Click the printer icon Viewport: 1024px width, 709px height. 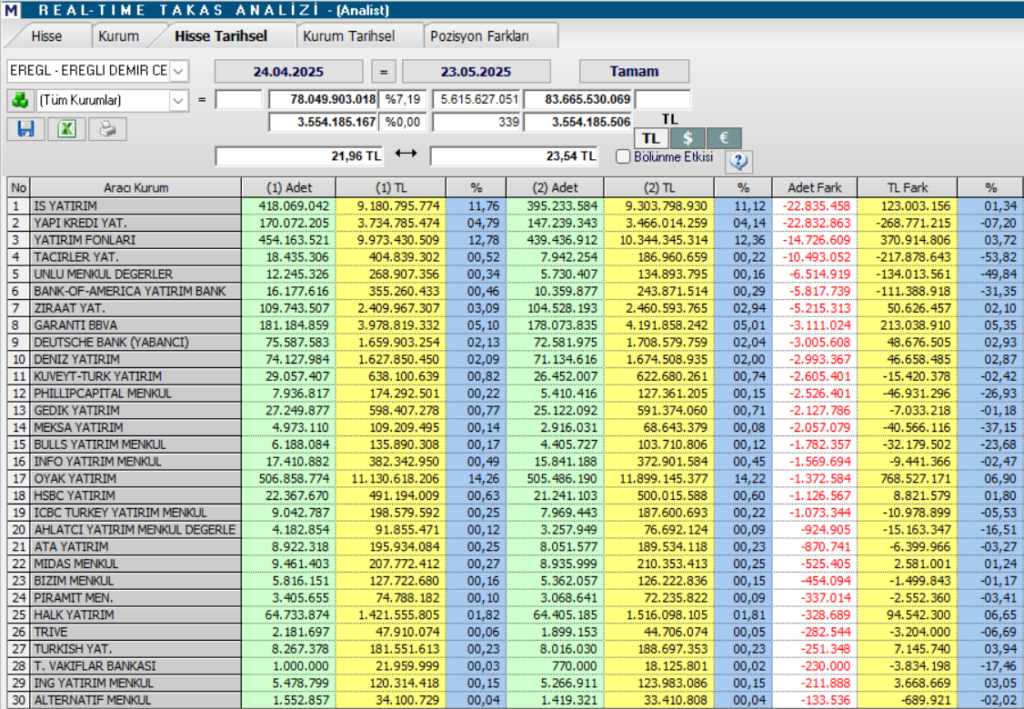point(107,128)
